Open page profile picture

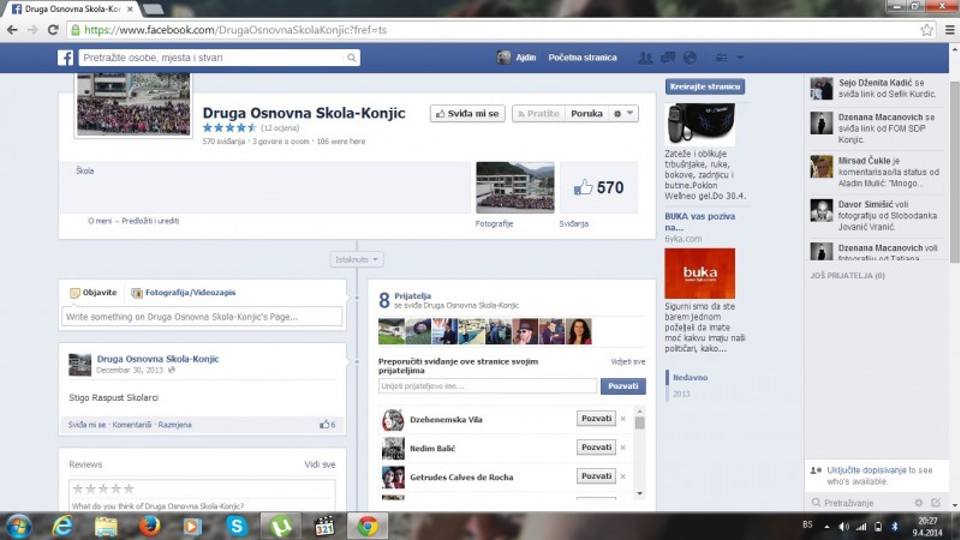click(133, 104)
